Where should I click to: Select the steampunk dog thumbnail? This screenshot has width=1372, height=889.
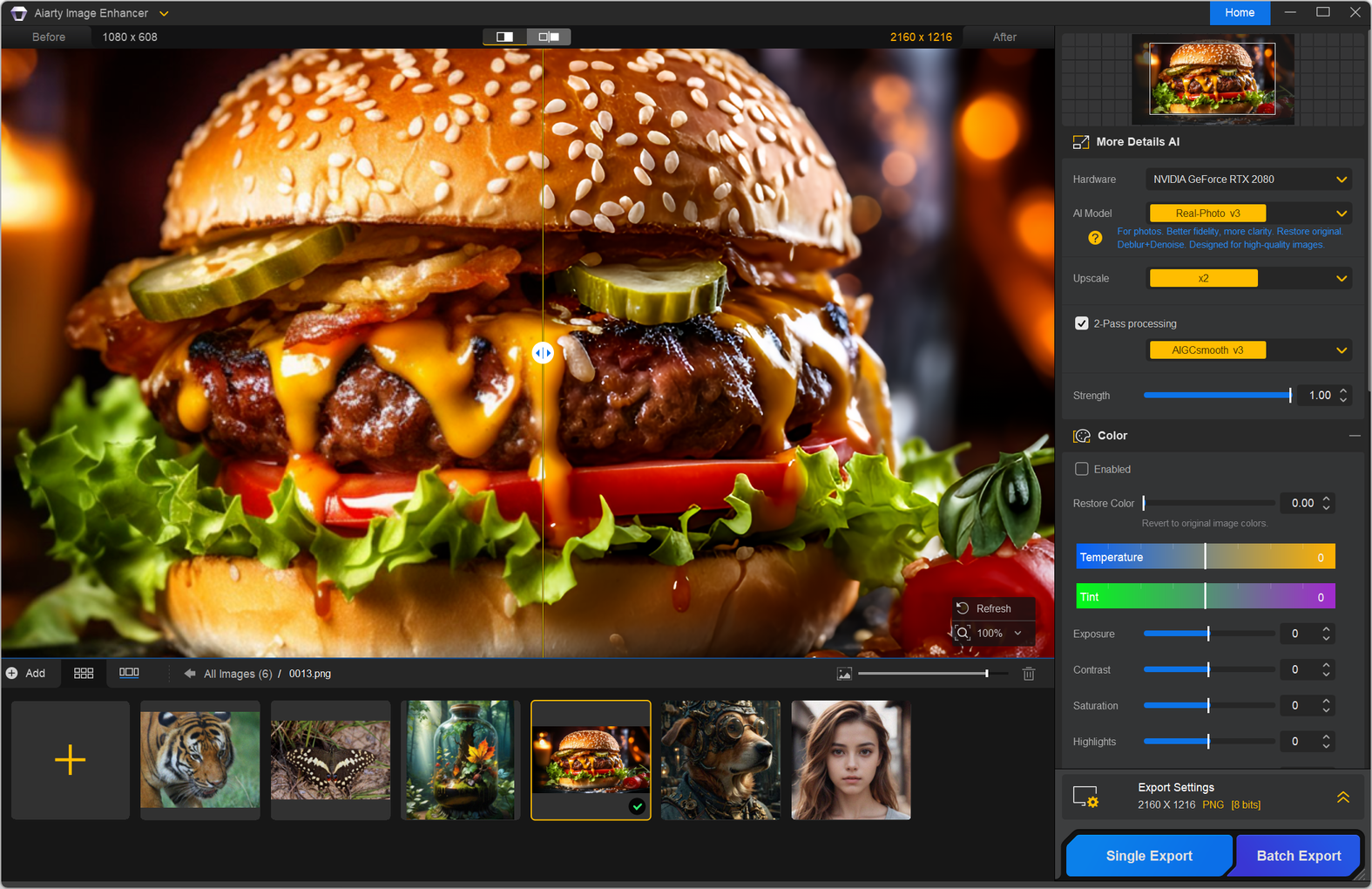point(720,760)
